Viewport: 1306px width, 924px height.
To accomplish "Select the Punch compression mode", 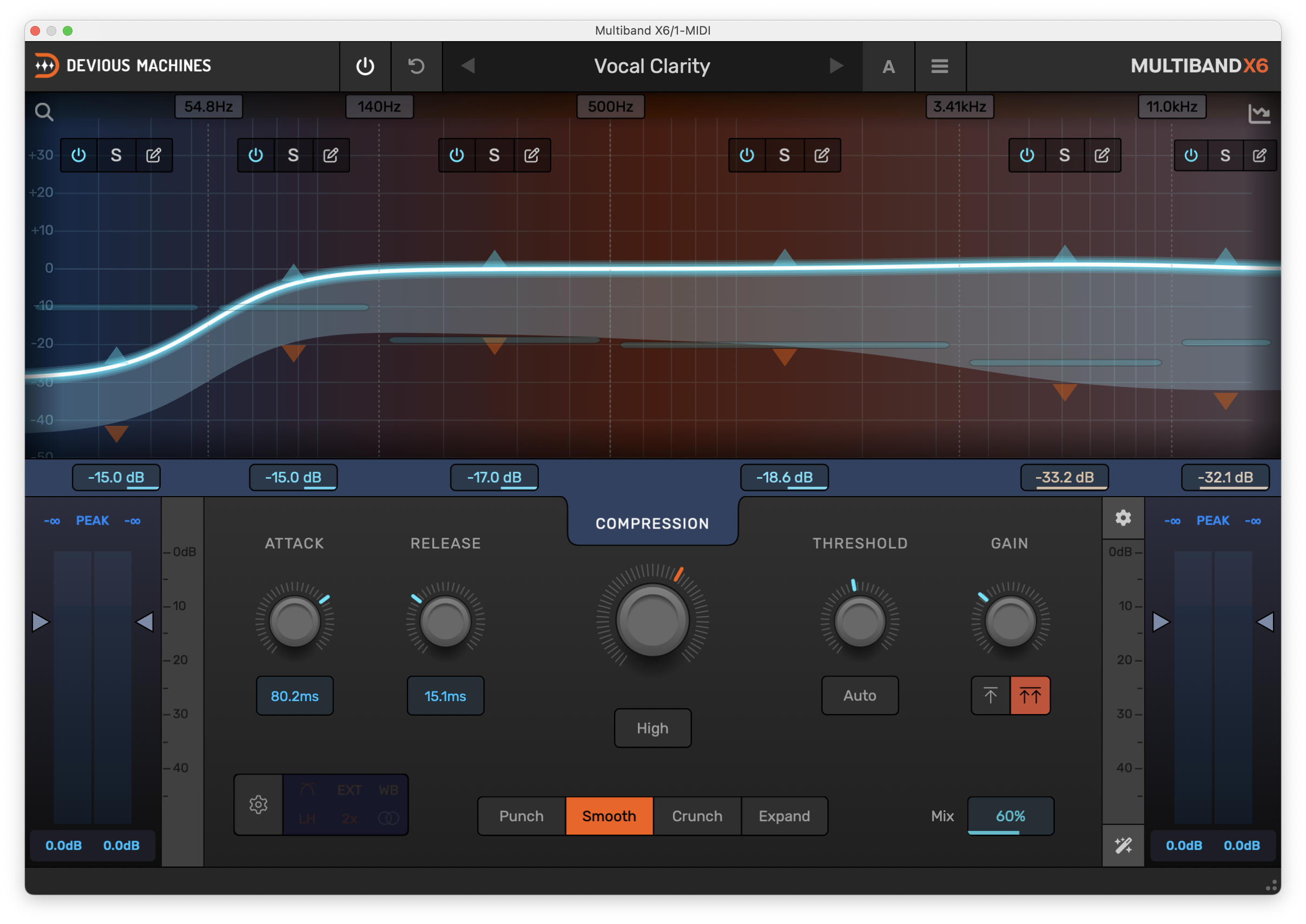I will coord(521,816).
